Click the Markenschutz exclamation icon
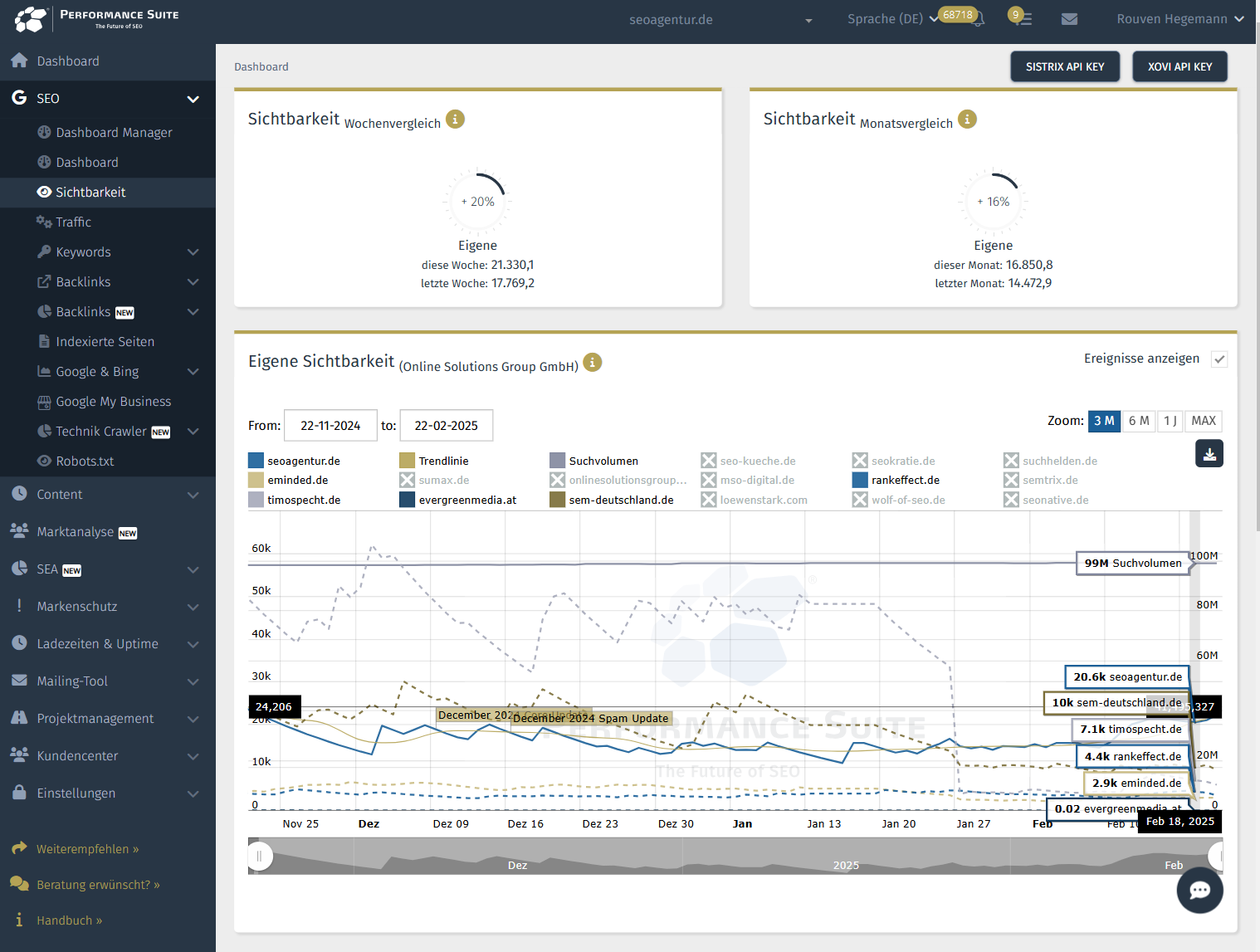Screen dimensions: 1260x952 19,606
